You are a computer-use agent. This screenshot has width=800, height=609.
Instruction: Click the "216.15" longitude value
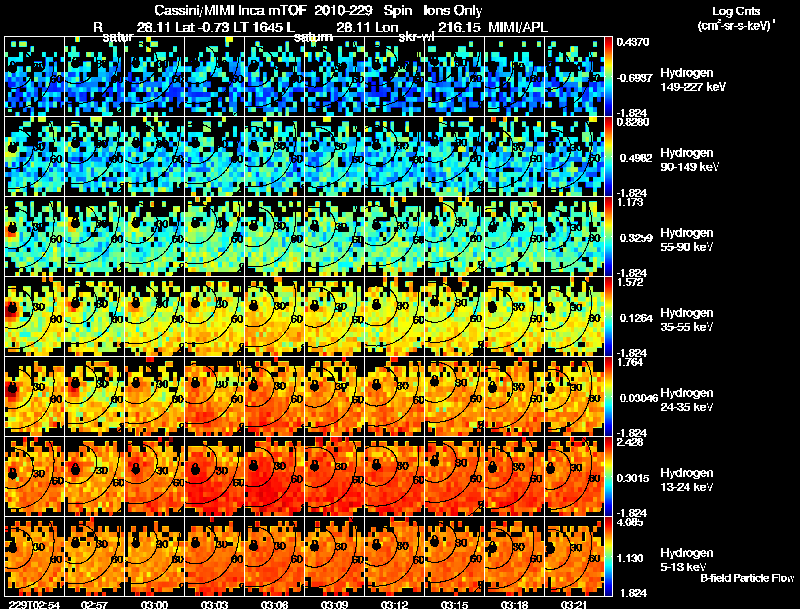[x=459, y=27]
